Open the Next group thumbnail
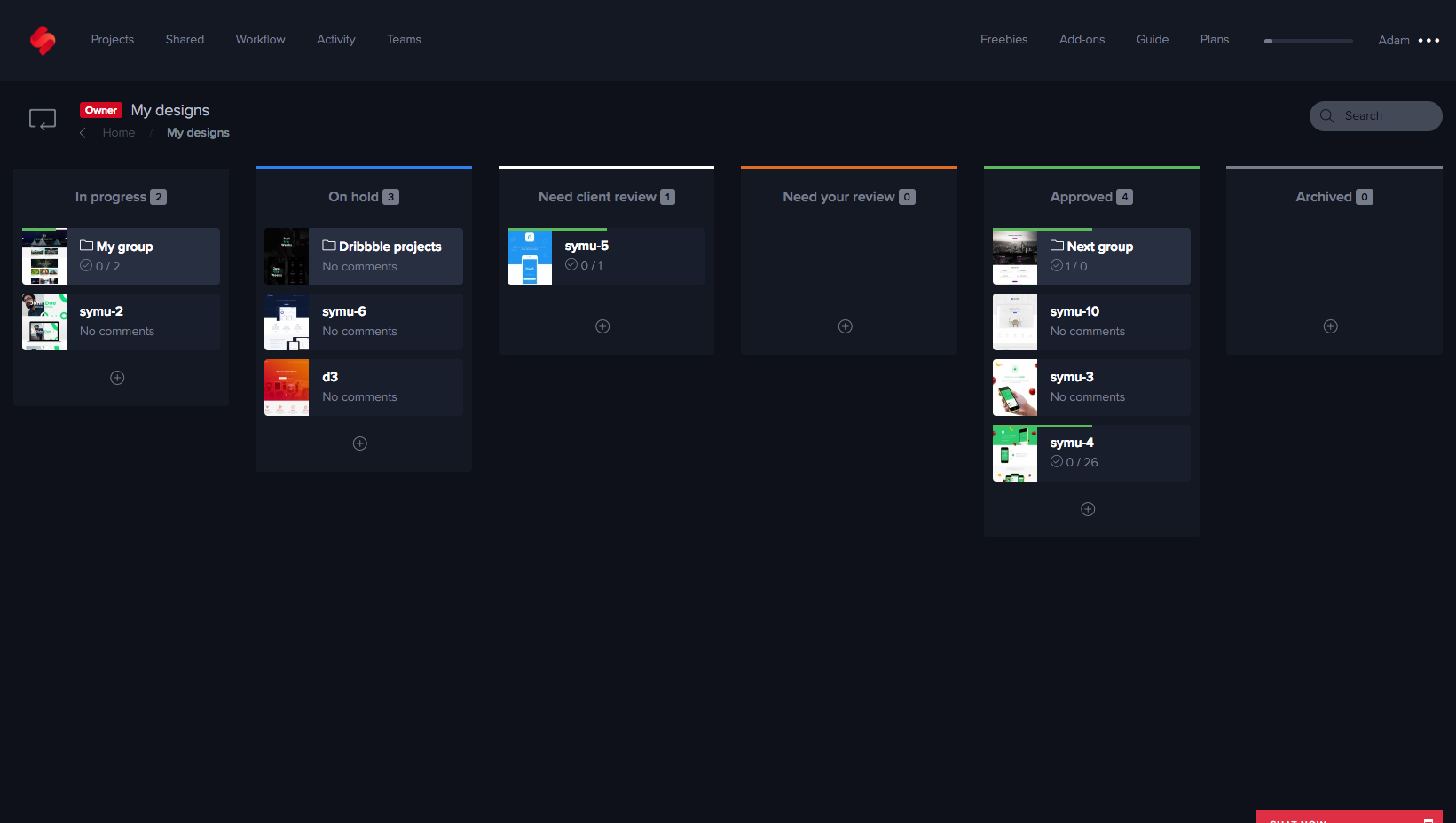This screenshot has height=823, width=1456. 1015,256
